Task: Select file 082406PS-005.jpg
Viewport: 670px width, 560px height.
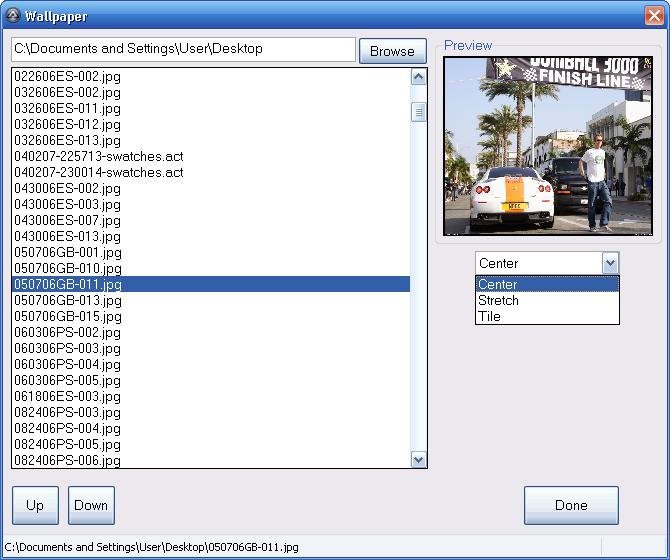Action: [x=211, y=444]
